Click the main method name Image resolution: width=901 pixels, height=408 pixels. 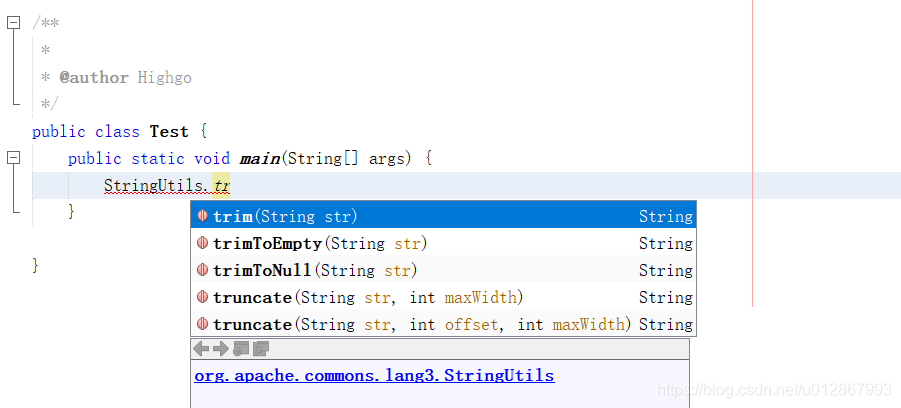pos(260,158)
